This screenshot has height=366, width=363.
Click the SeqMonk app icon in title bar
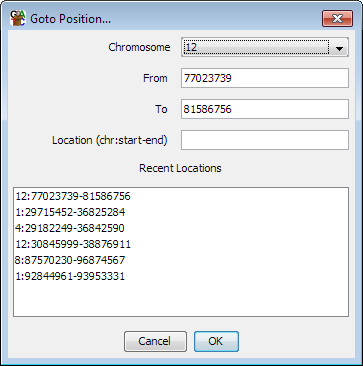point(18,18)
